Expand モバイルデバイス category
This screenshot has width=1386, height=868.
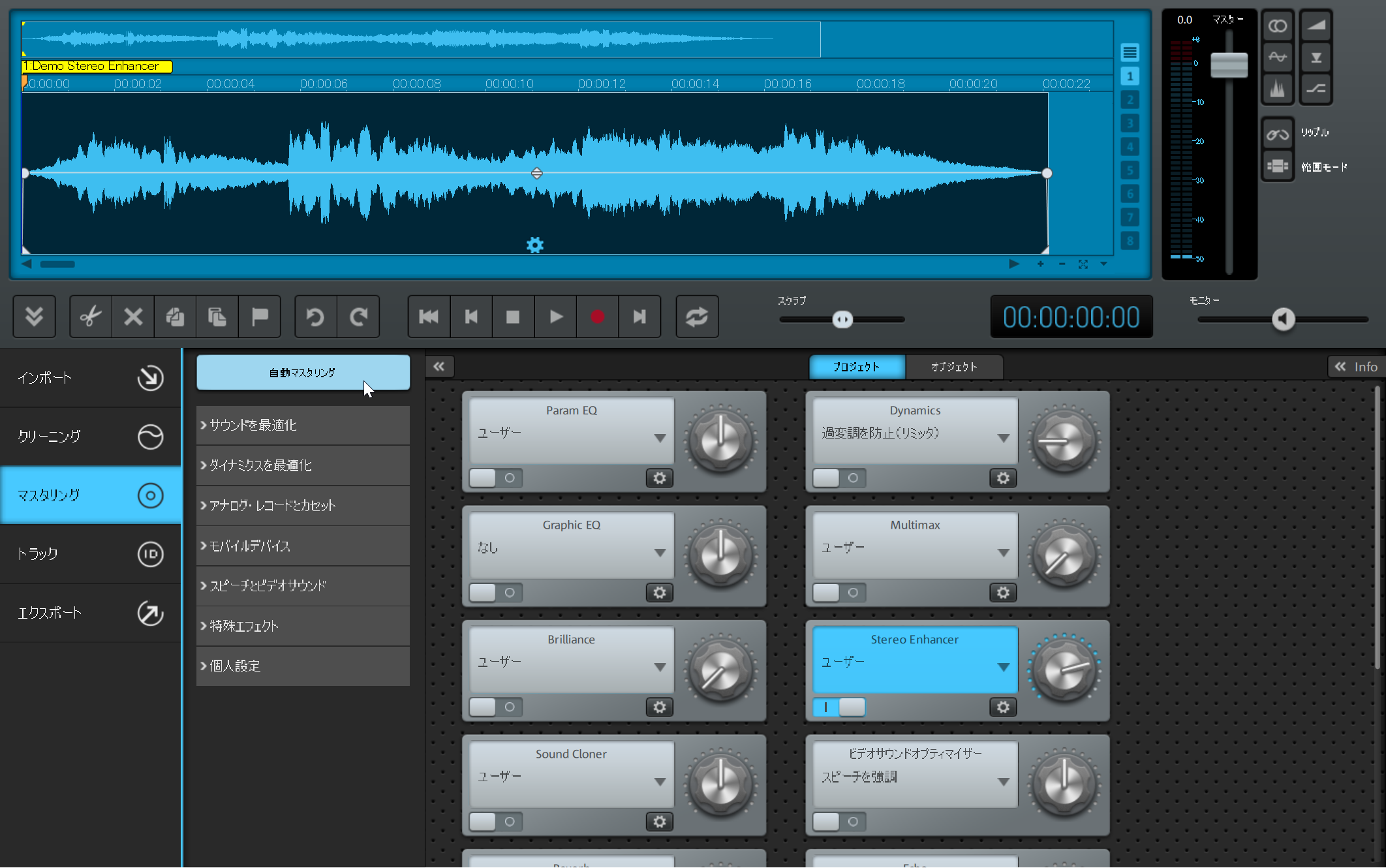[x=303, y=546]
